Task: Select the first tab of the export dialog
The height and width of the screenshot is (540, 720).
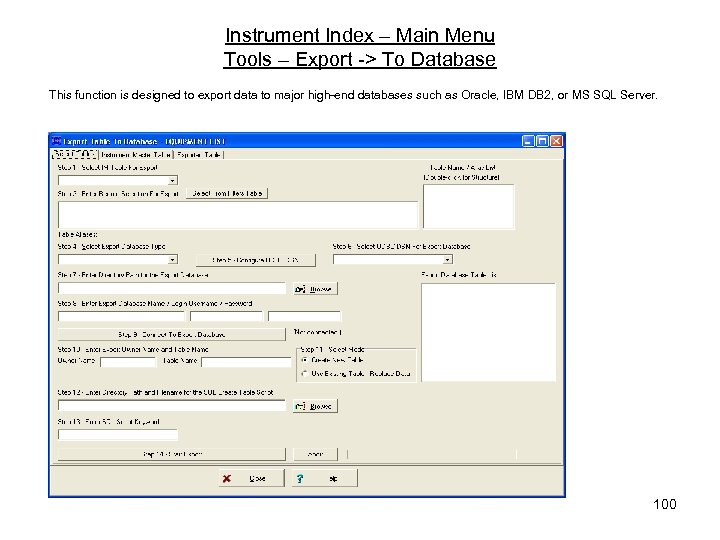Action: (x=75, y=154)
